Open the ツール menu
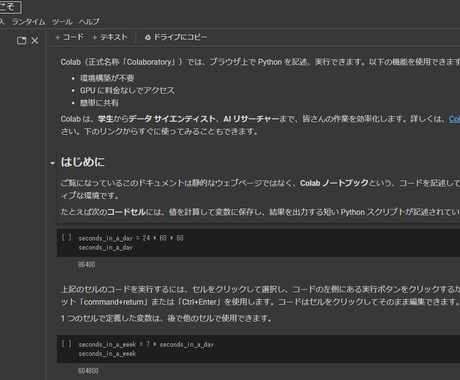Image resolution: width=460 pixels, height=380 pixels. (62, 22)
